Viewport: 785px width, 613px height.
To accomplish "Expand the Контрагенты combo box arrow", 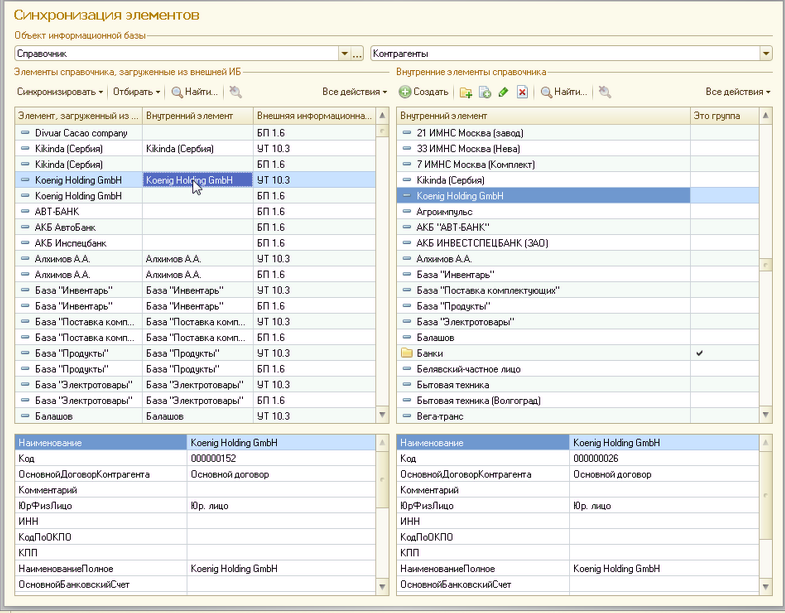I will [x=766, y=54].
